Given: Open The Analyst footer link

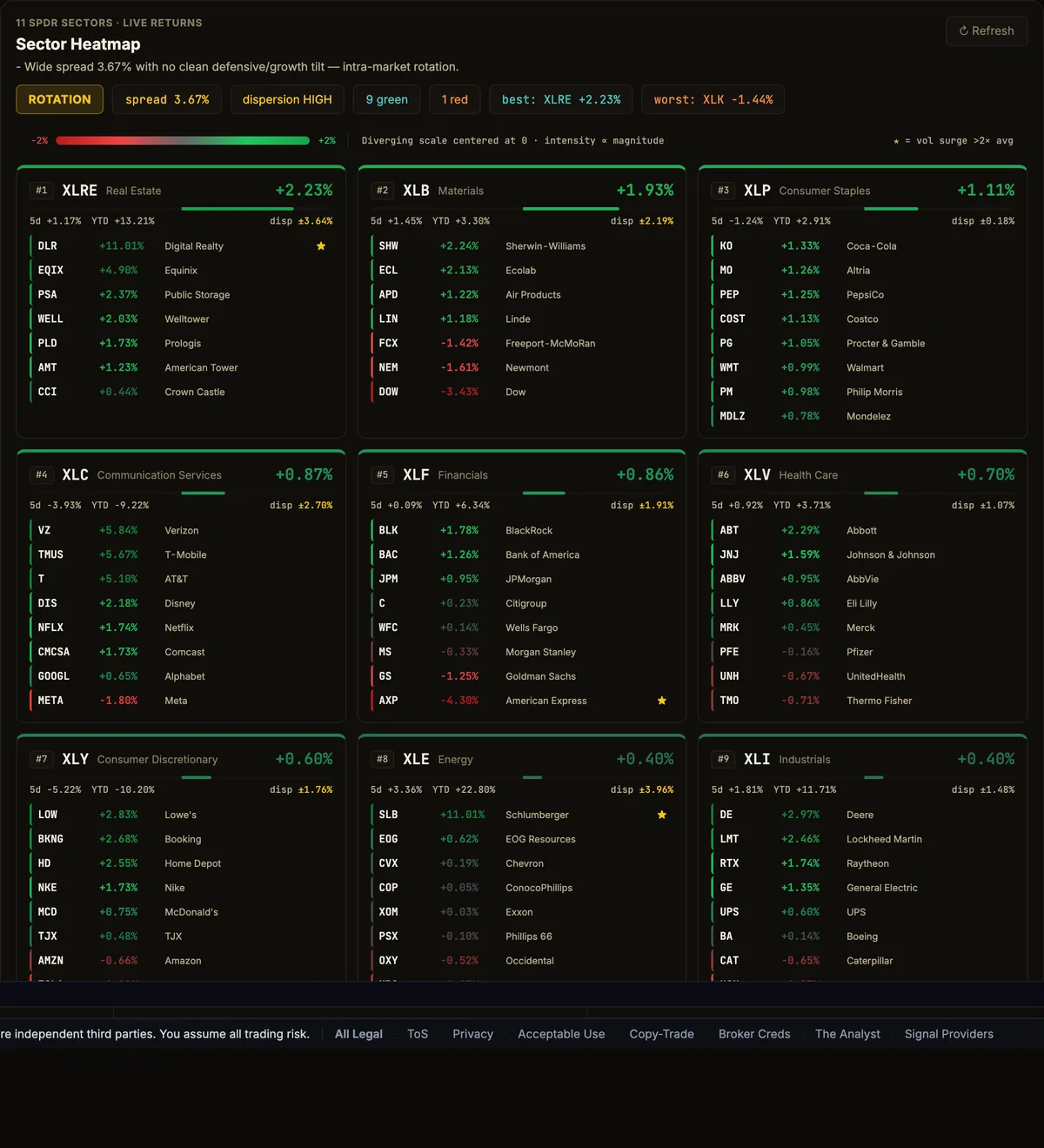Looking at the screenshot, I should click(847, 1034).
